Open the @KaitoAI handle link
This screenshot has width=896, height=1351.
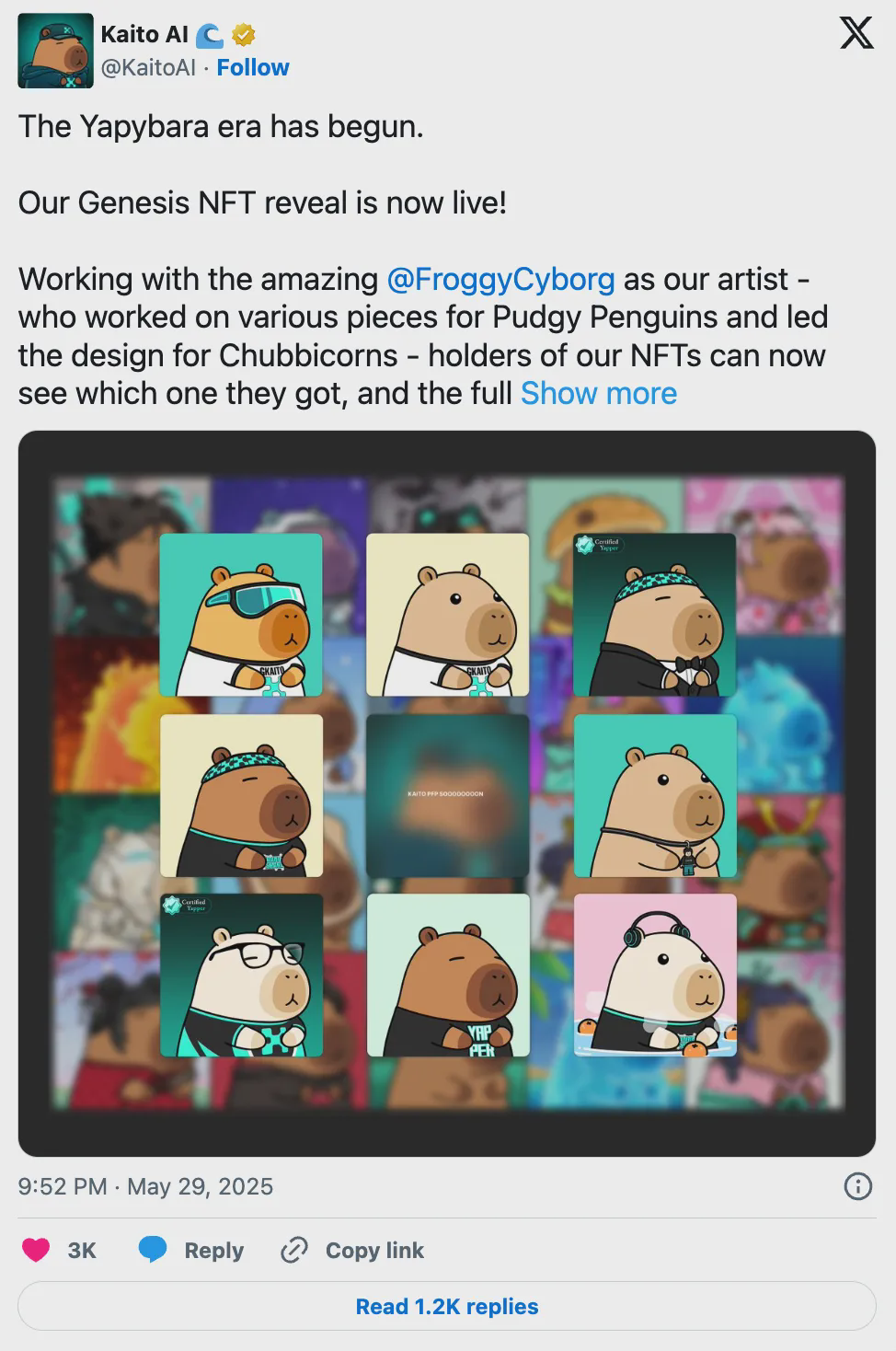148,67
